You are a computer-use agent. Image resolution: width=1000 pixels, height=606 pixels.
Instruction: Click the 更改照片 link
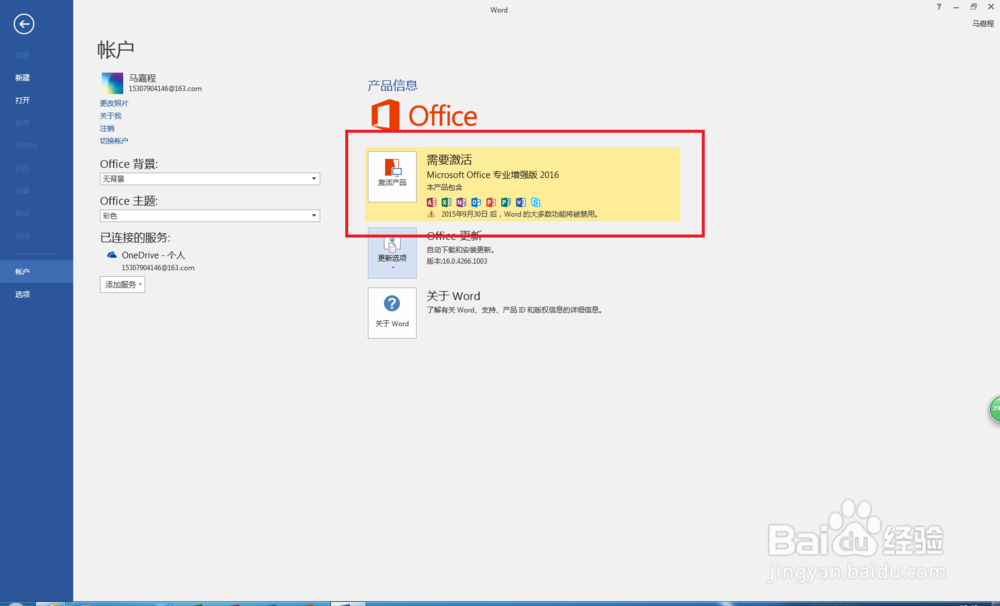tap(114, 102)
